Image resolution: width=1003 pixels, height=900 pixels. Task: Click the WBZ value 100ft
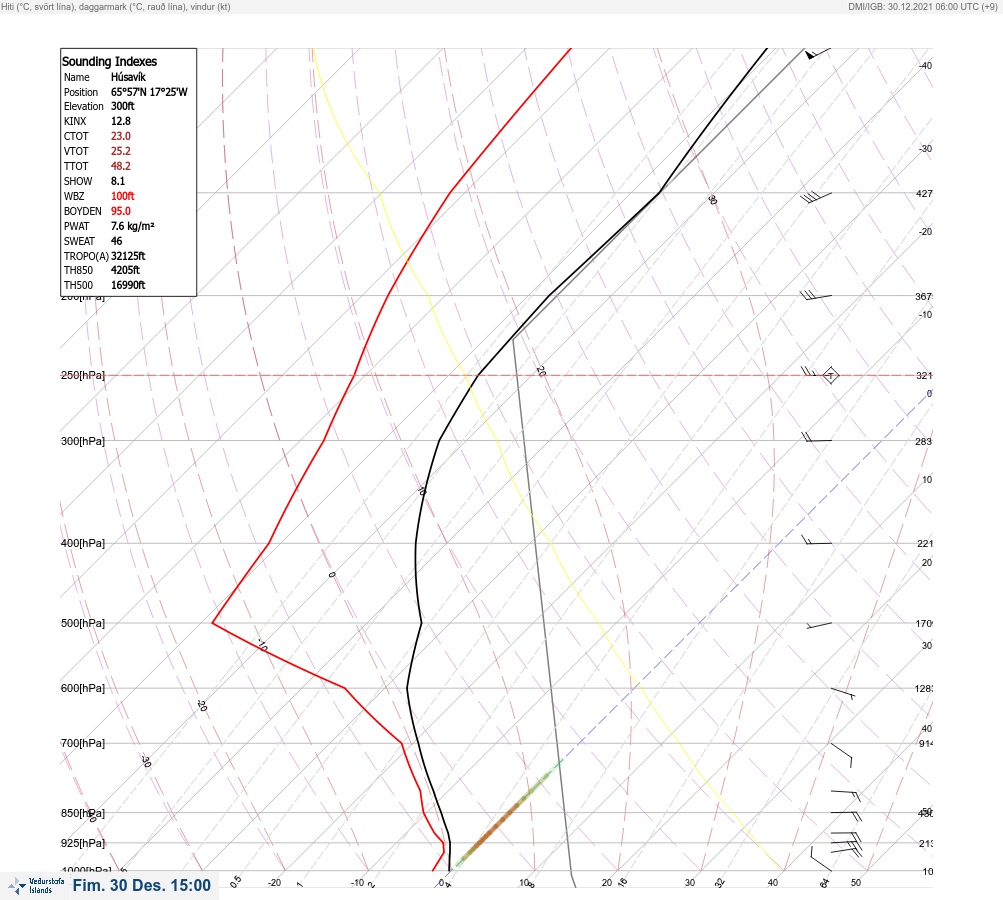pos(122,196)
